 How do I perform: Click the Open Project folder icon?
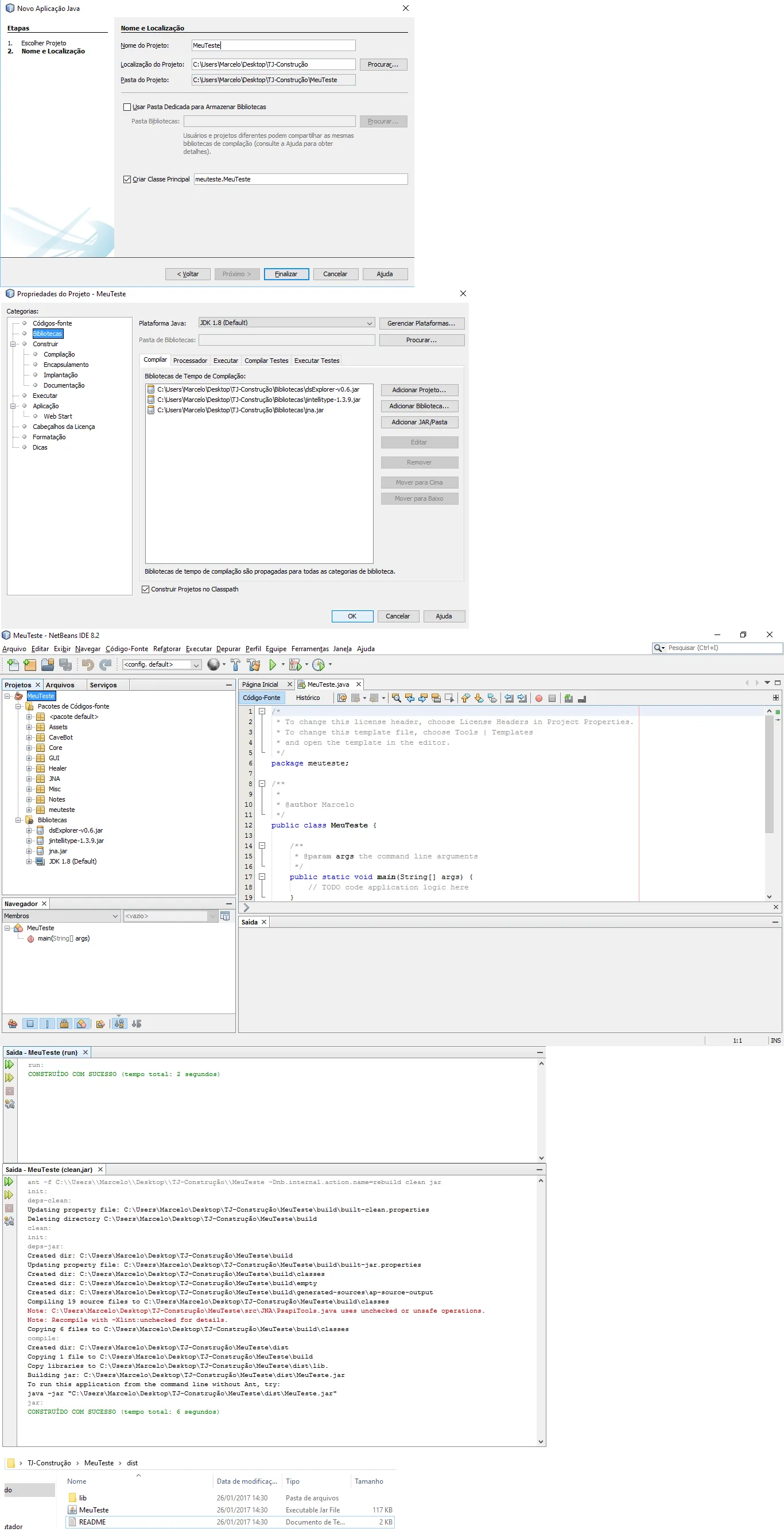(x=48, y=665)
